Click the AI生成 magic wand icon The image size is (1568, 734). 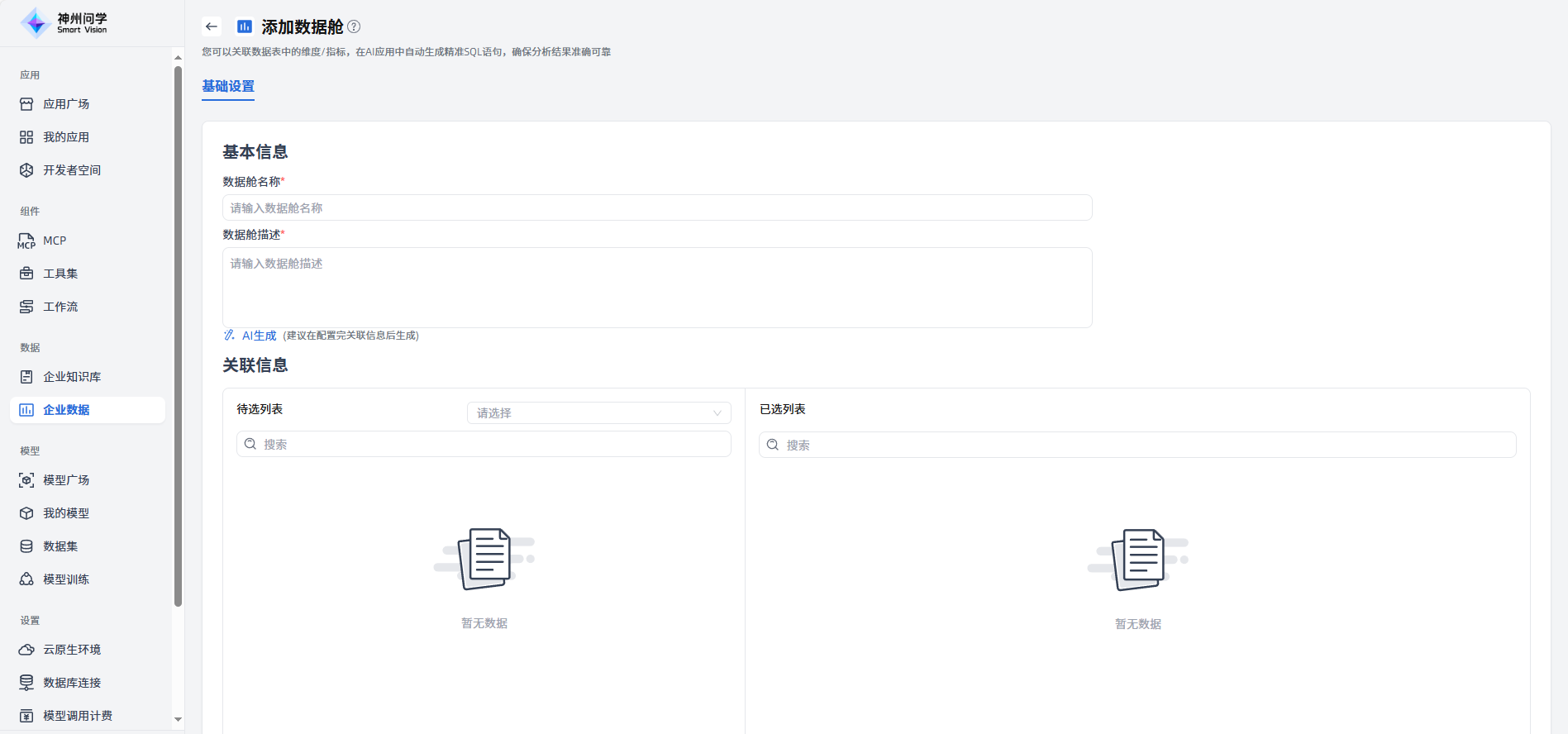coord(229,336)
